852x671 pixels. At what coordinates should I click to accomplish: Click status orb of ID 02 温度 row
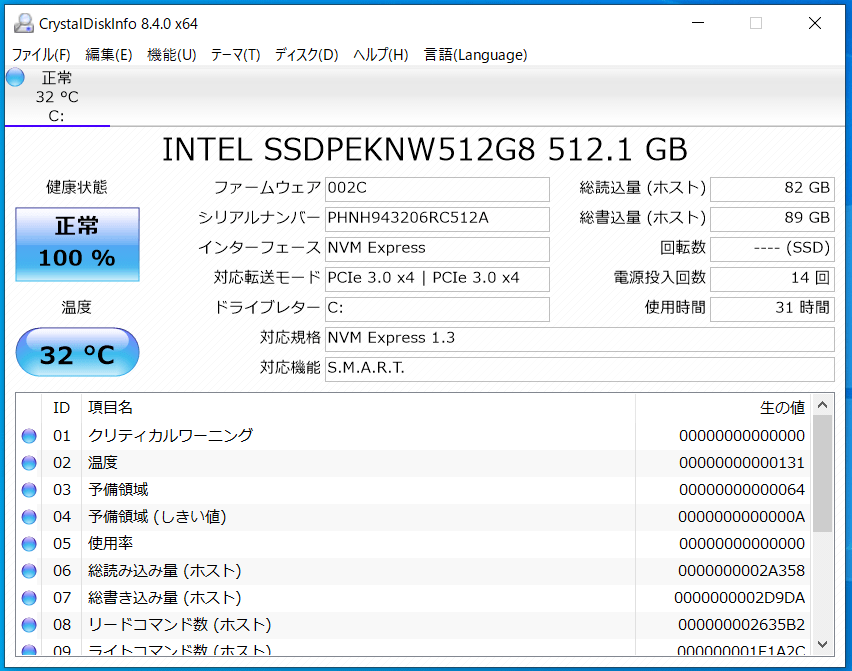(x=29, y=463)
